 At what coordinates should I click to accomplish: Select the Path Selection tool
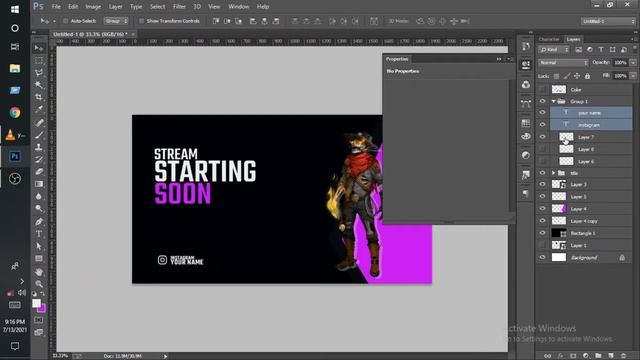click(39, 246)
